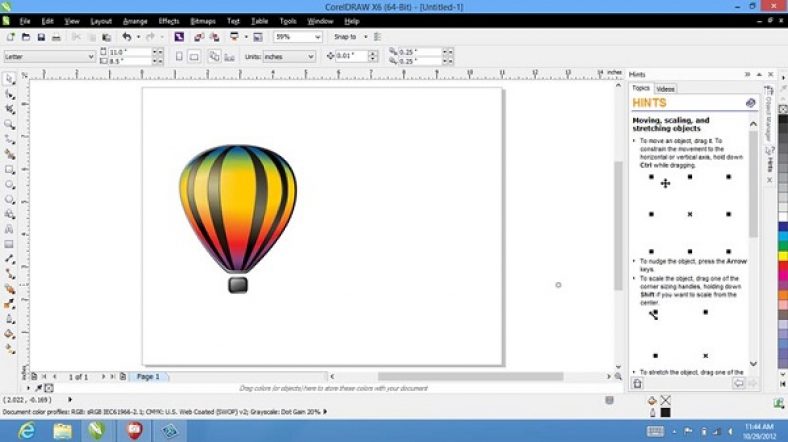Click the Export icon
788x442 pixels.
tap(215, 37)
